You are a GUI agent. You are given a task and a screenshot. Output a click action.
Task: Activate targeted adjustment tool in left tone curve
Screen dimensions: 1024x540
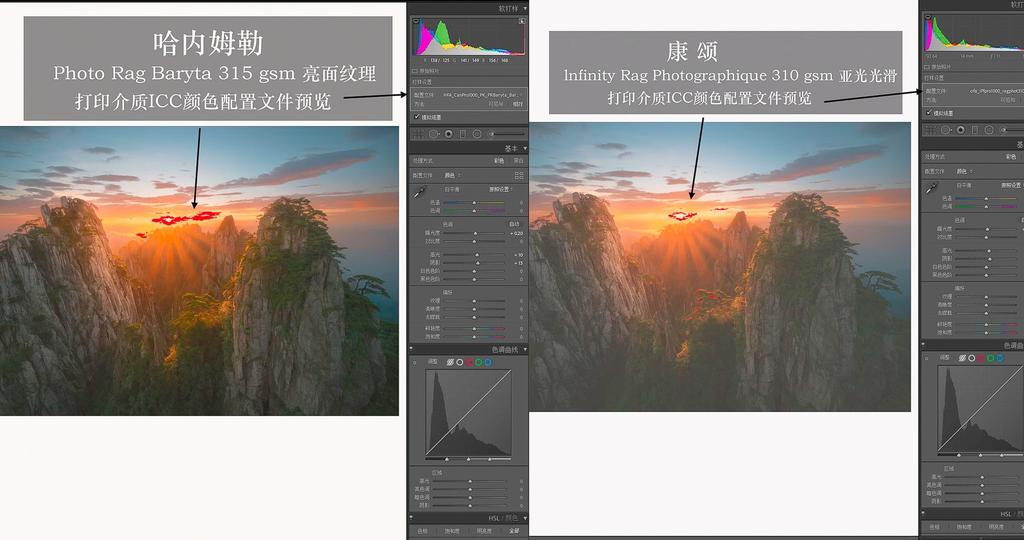[x=415, y=362]
